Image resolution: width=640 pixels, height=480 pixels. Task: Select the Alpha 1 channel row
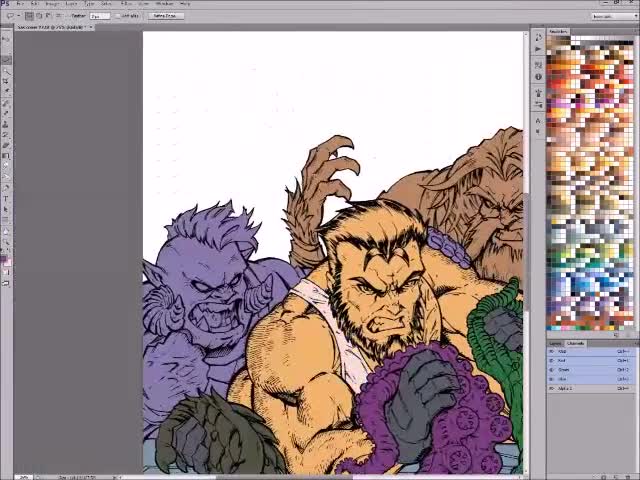click(x=592, y=389)
